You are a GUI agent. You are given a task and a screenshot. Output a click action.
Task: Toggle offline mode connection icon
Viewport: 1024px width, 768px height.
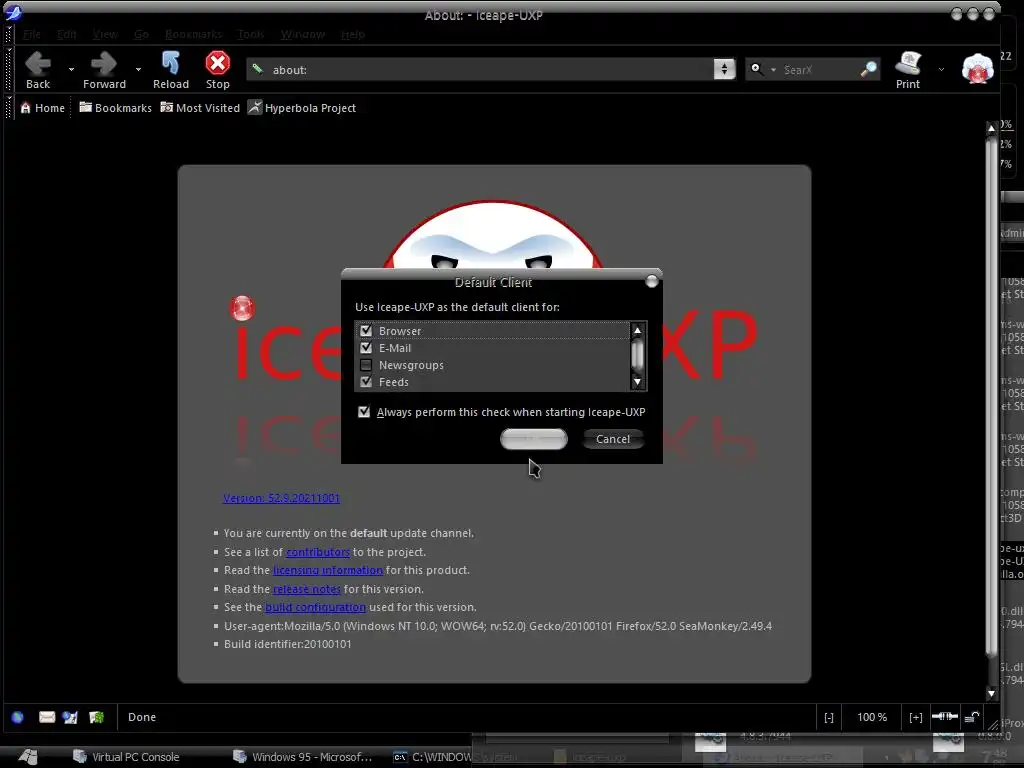point(944,716)
